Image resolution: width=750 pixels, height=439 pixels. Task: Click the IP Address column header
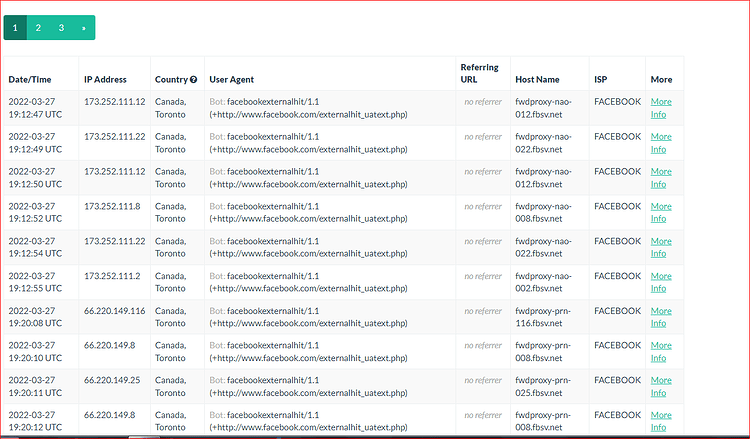click(105, 79)
